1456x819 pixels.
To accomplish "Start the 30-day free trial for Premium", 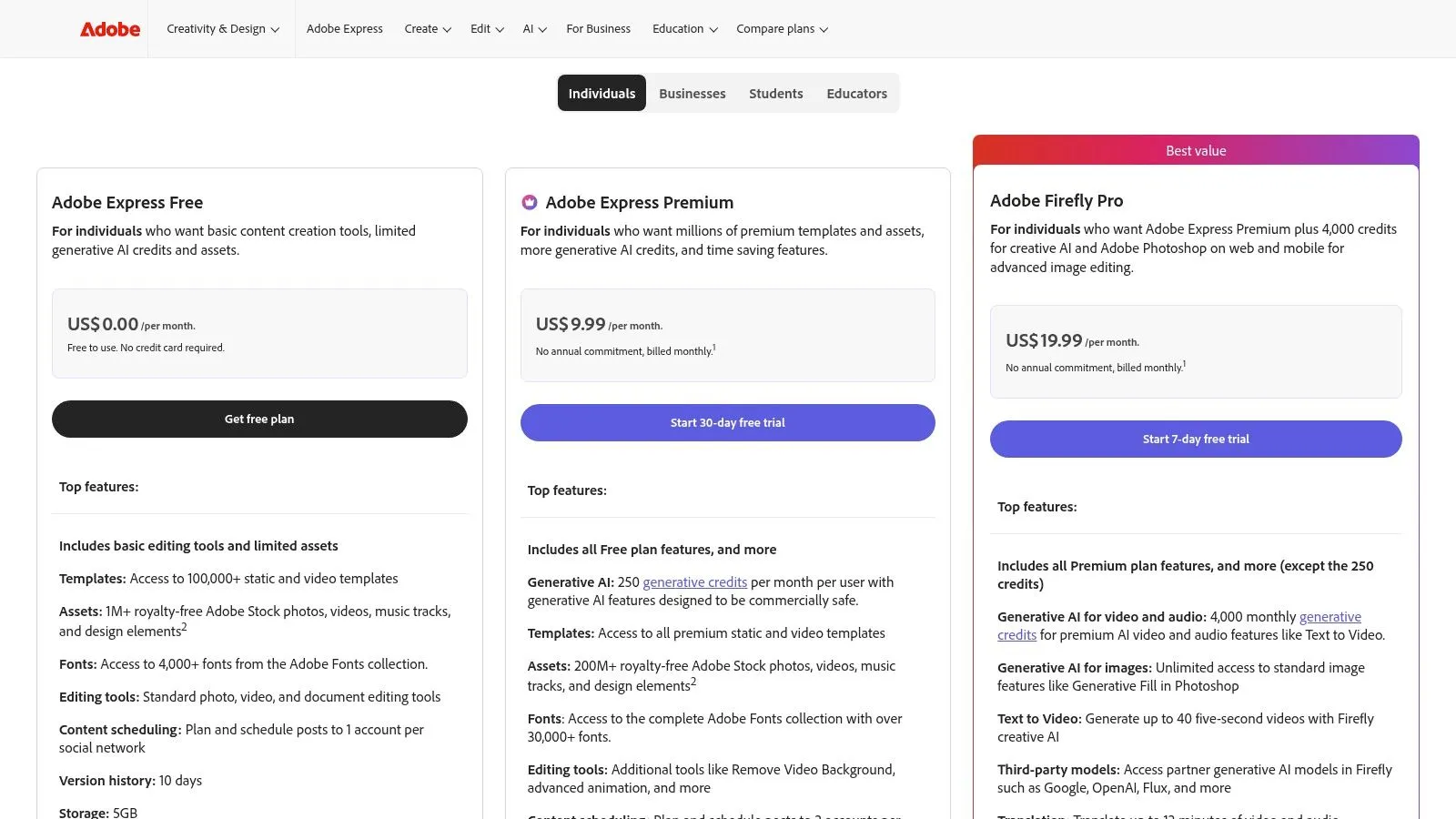I will pyautogui.click(x=727, y=422).
